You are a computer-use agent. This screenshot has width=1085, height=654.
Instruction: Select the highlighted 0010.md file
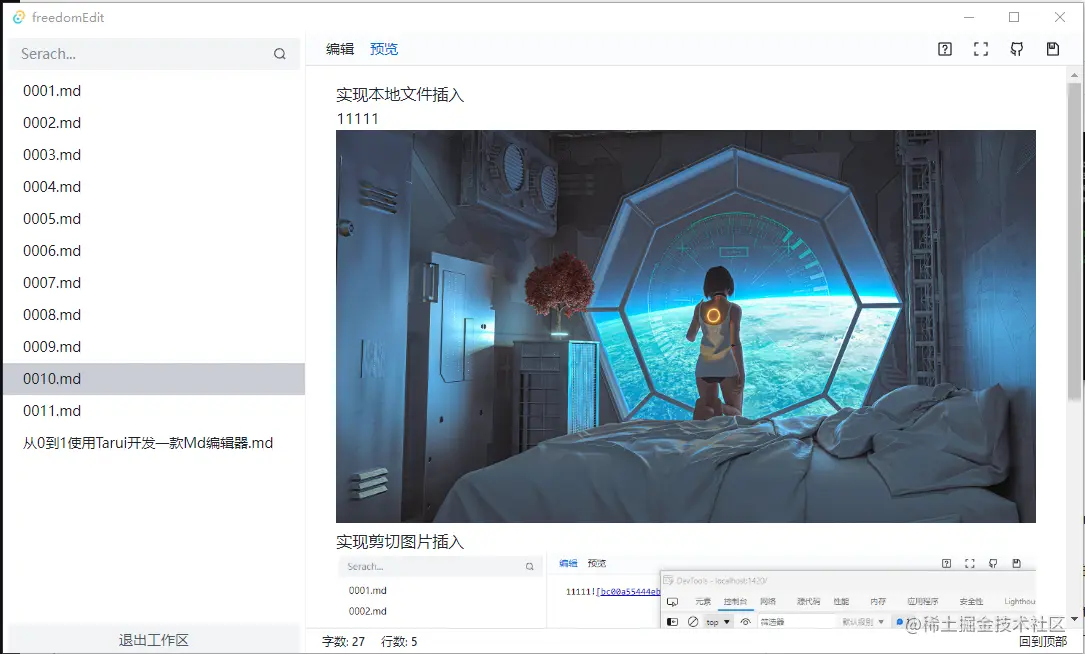(x=154, y=379)
